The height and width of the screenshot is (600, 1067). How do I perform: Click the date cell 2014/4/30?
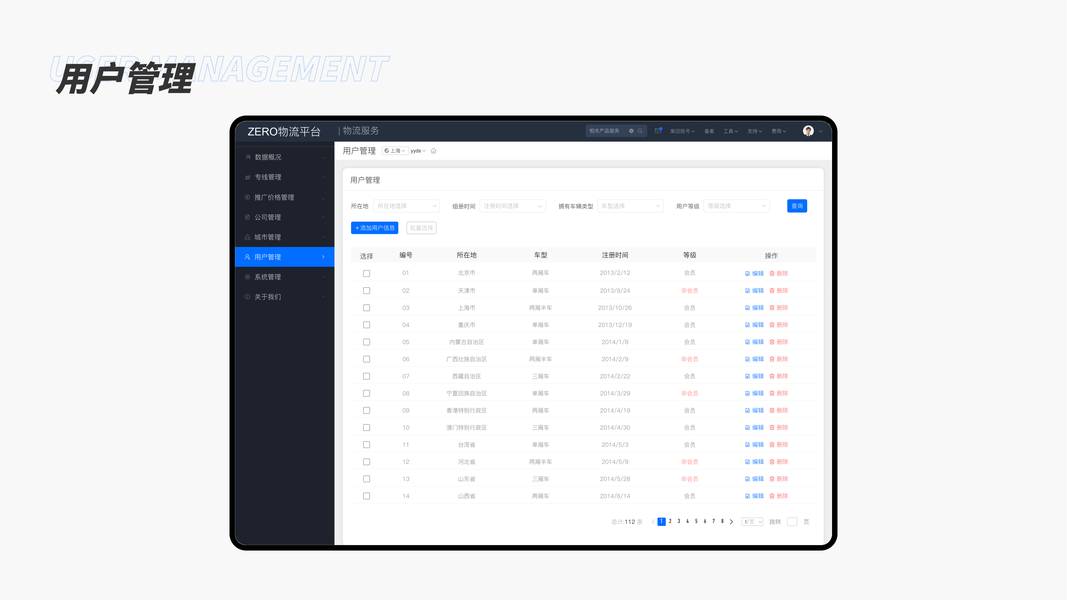click(x=615, y=428)
